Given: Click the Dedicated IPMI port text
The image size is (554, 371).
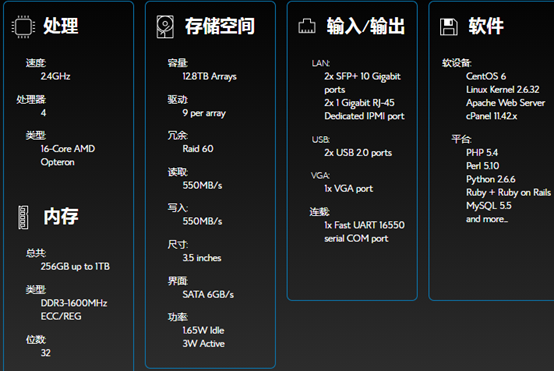Looking at the screenshot, I should click(x=364, y=116).
